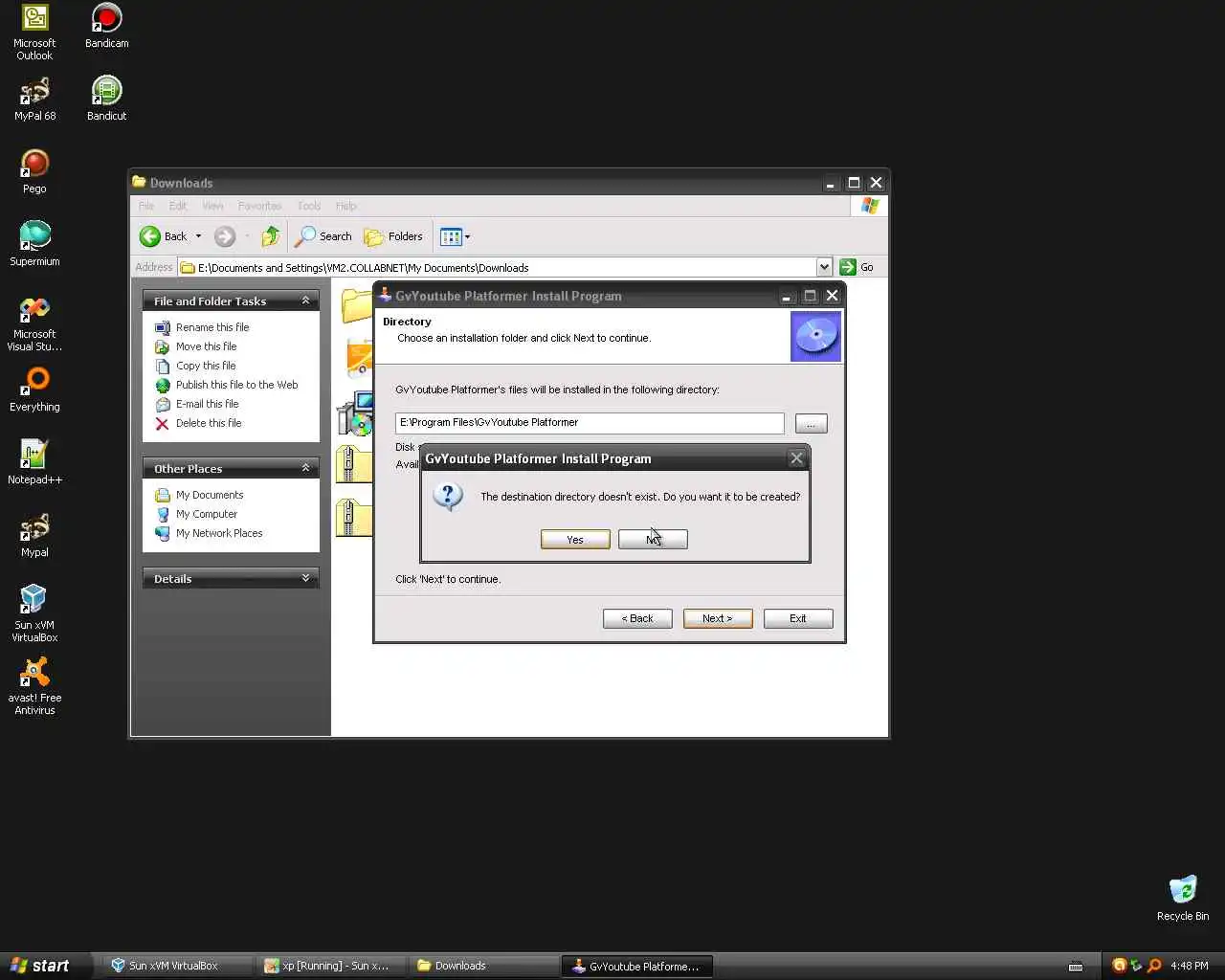
Task: Collapse the Other Places panel
Action: [x=305, y=468]
